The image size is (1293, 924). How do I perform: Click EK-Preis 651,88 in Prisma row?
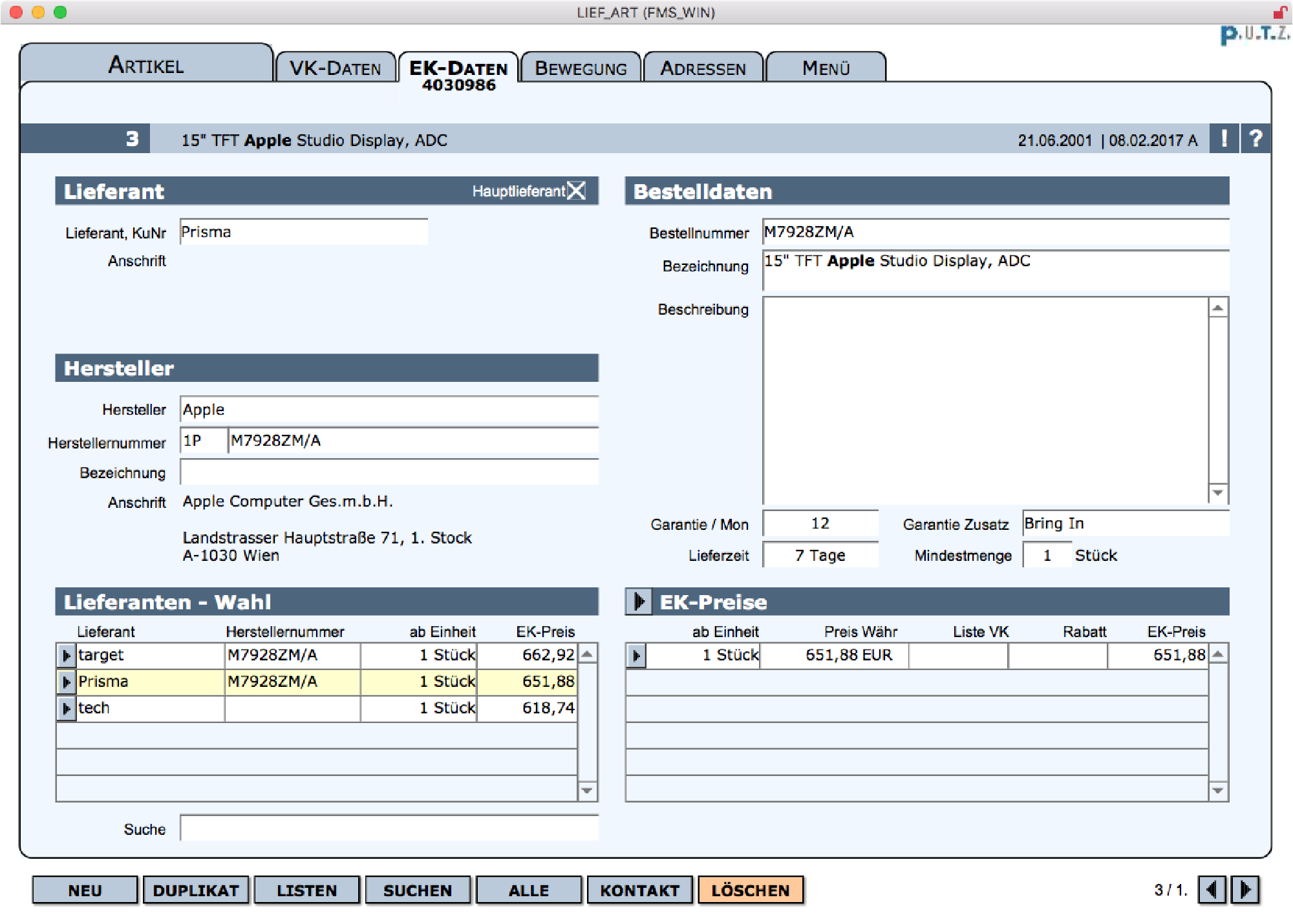527,682
